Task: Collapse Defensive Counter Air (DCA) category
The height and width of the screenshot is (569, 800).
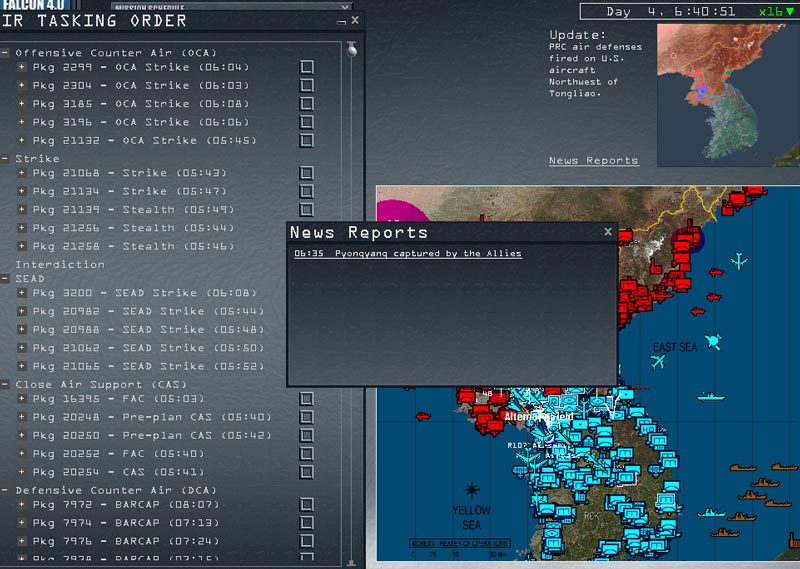Action: [5, 490]
